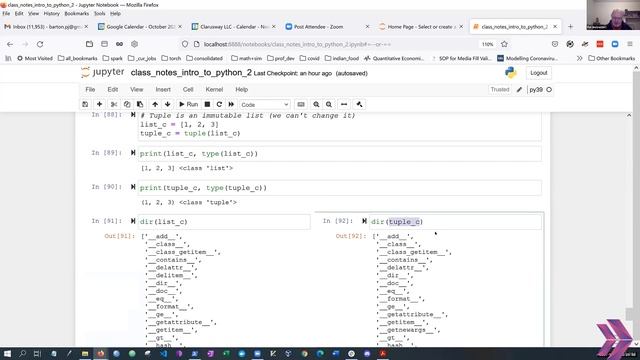Open the torch bookmark folder
Screen dimensions: 640x360
tap(171, 58)
